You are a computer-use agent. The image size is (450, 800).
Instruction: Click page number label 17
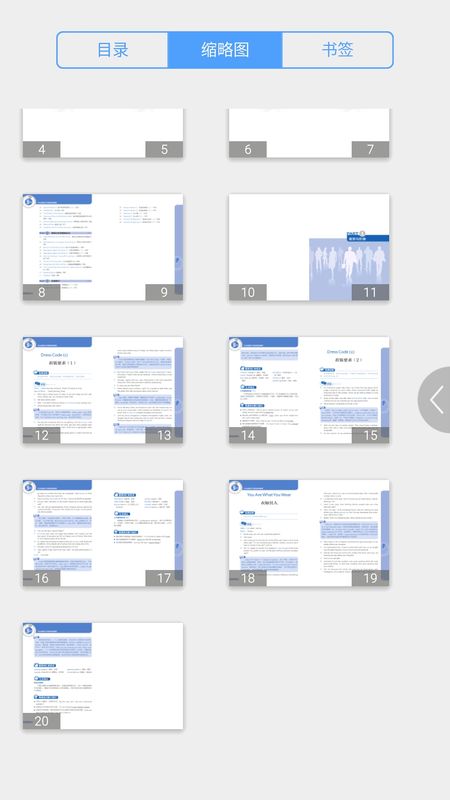164,578
